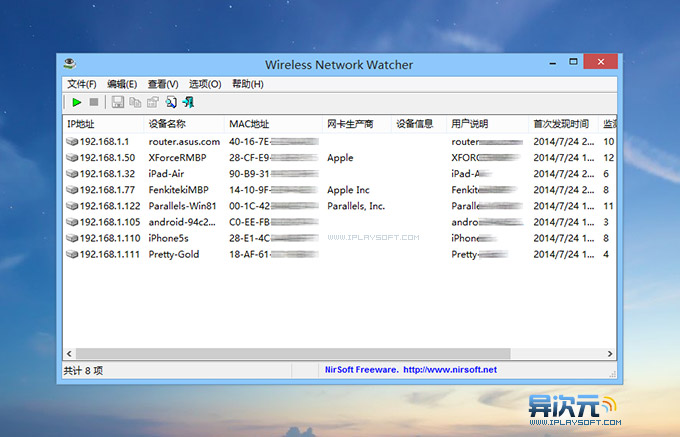680x437 pixels.
Task: Open the properties toolbar icon
Action: (153, 102)
